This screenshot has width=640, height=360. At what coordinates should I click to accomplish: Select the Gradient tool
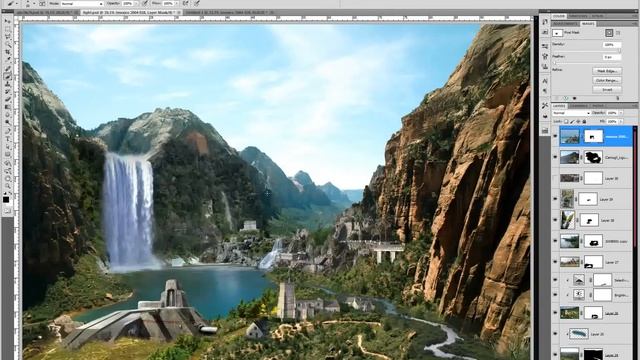(x=7, y=107)
